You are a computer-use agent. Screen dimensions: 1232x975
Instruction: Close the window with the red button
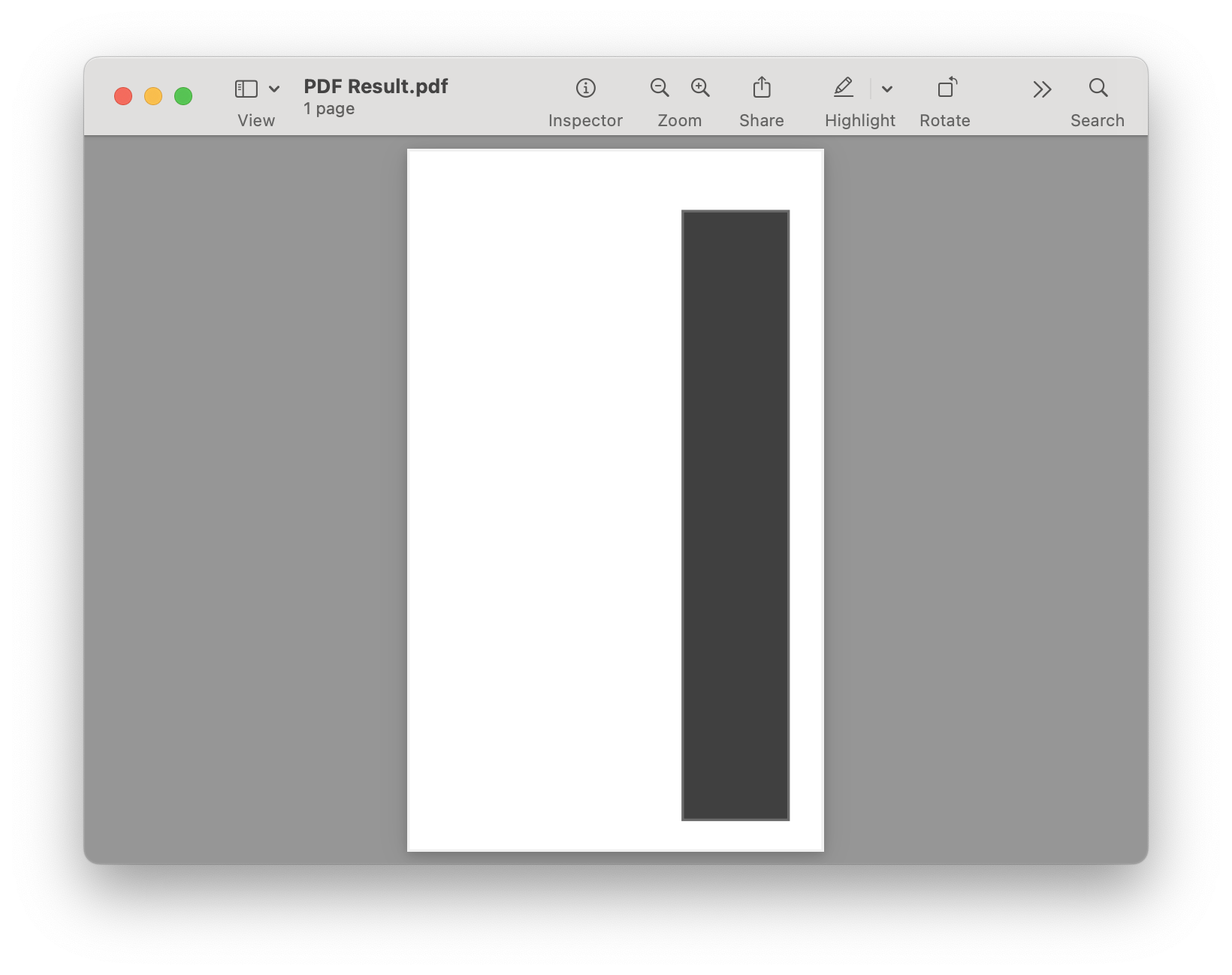pos(123,96)
